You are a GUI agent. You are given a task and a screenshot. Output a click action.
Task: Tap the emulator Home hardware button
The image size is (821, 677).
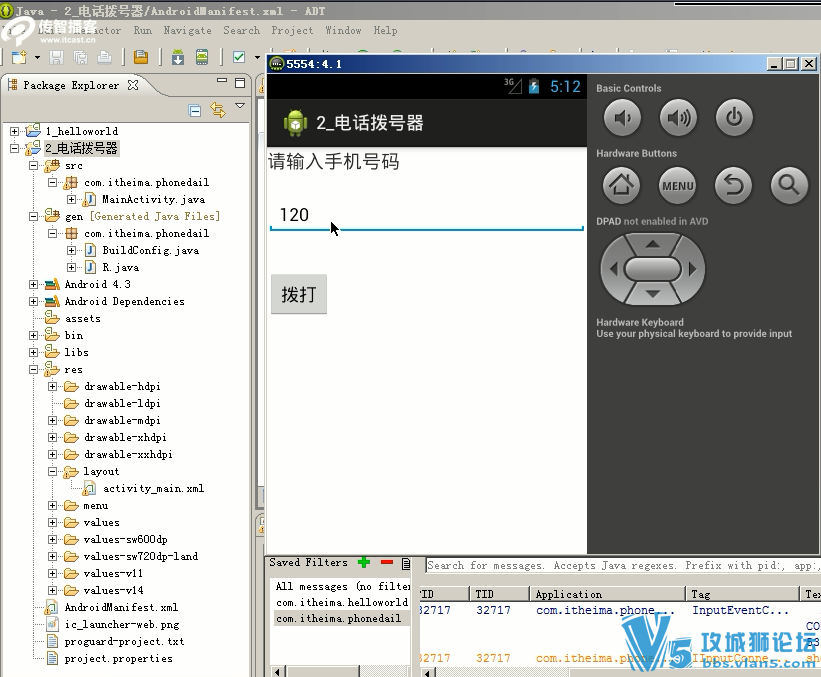pyautogui.click(x=622, y=185)
